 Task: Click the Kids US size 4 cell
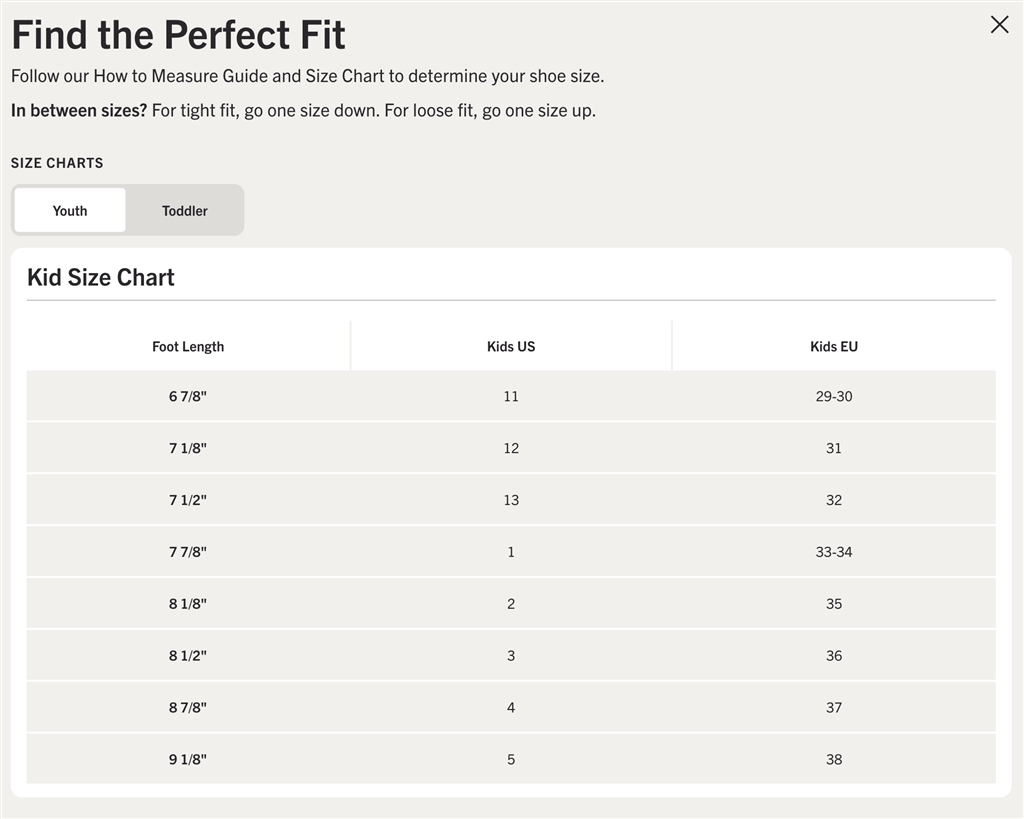(511, 708)
